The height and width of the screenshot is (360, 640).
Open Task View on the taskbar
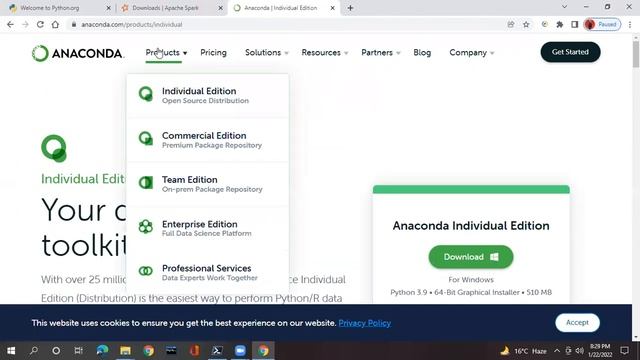(x=78, y=351)
